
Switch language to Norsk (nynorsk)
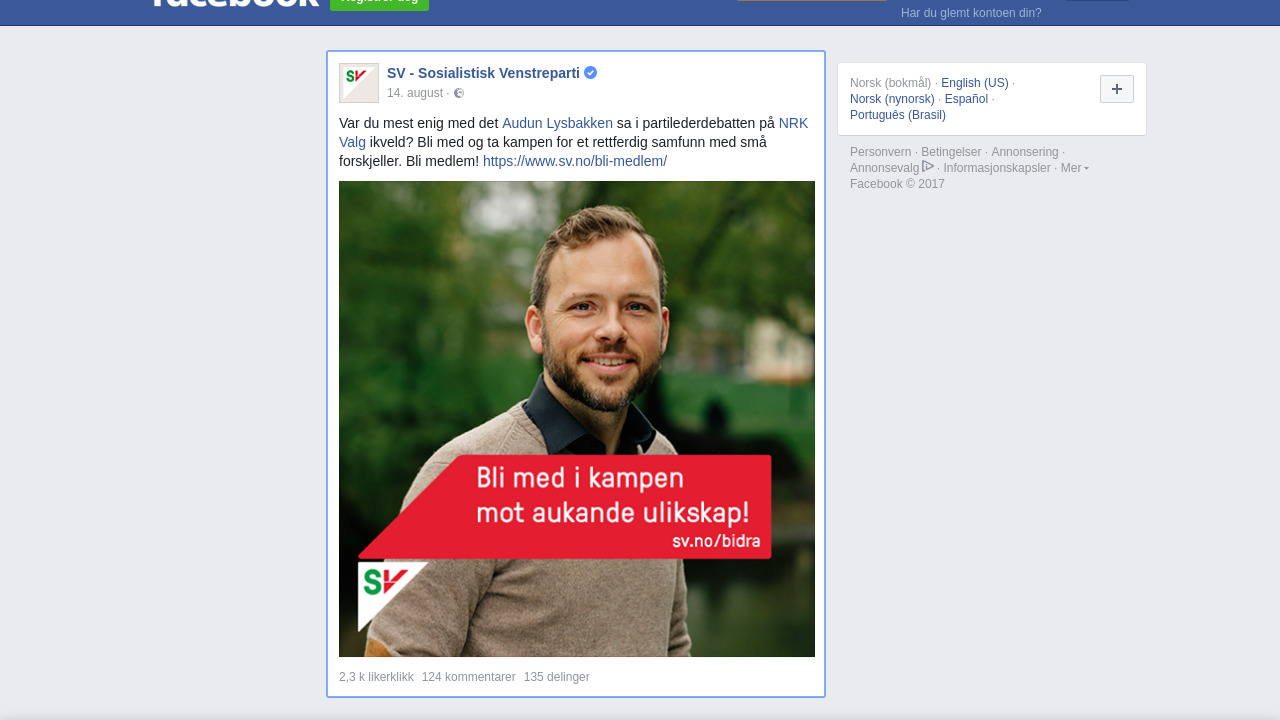[892, 99]
